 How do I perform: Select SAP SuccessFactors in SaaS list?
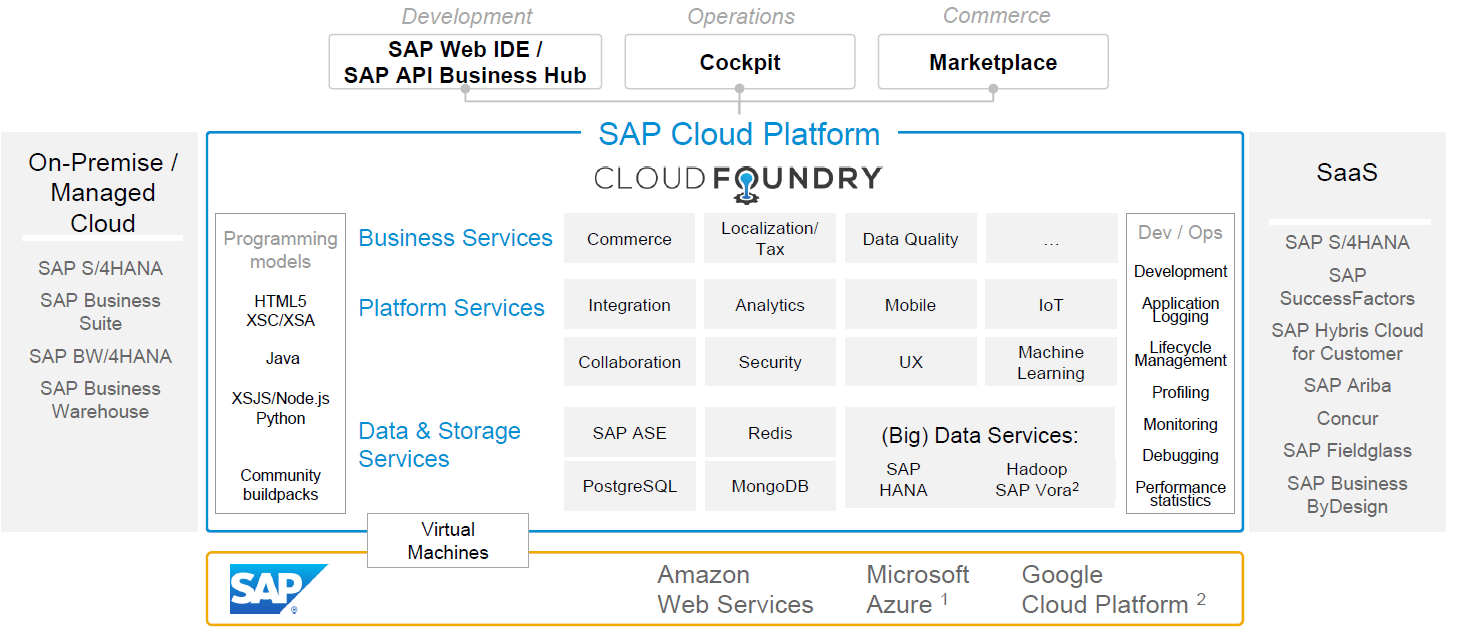point(1346,286)
